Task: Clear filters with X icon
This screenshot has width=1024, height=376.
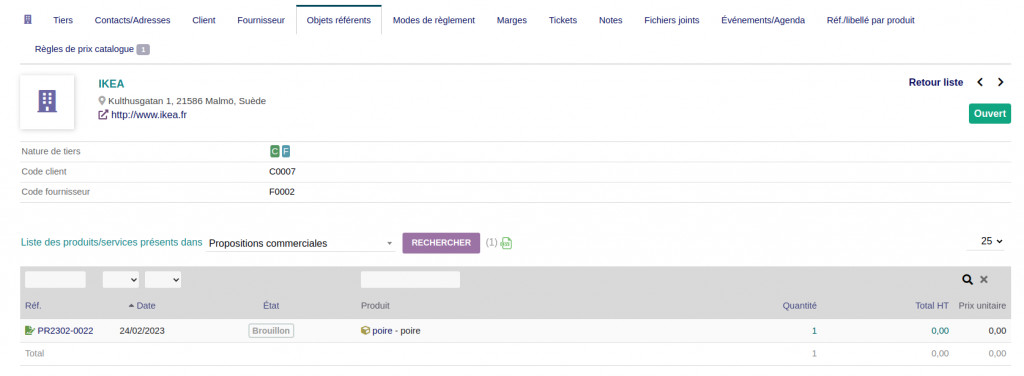Action: pos(984,279)
